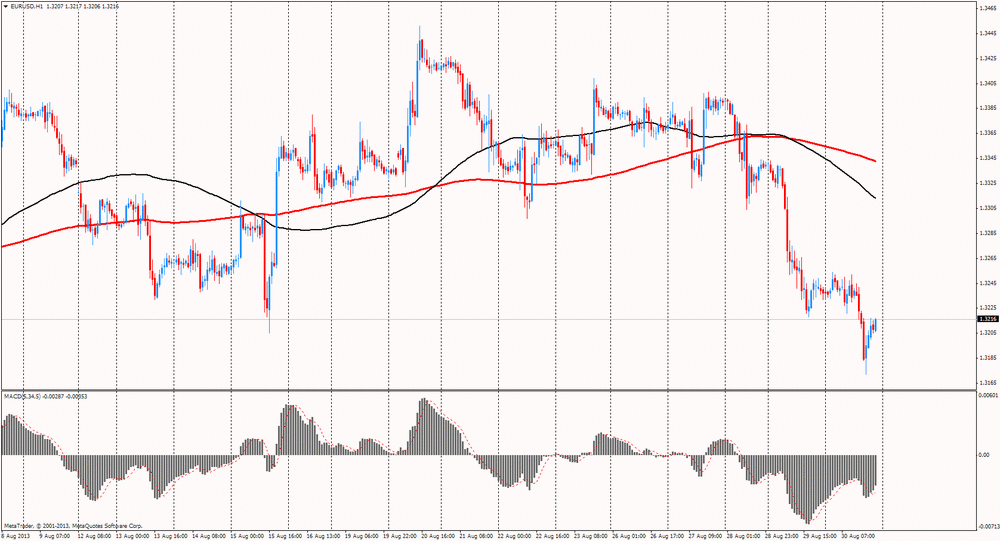1000x541 pixels.
Task: Click the MACD scale value 0.00601
Action: click(x=987, y=396)
